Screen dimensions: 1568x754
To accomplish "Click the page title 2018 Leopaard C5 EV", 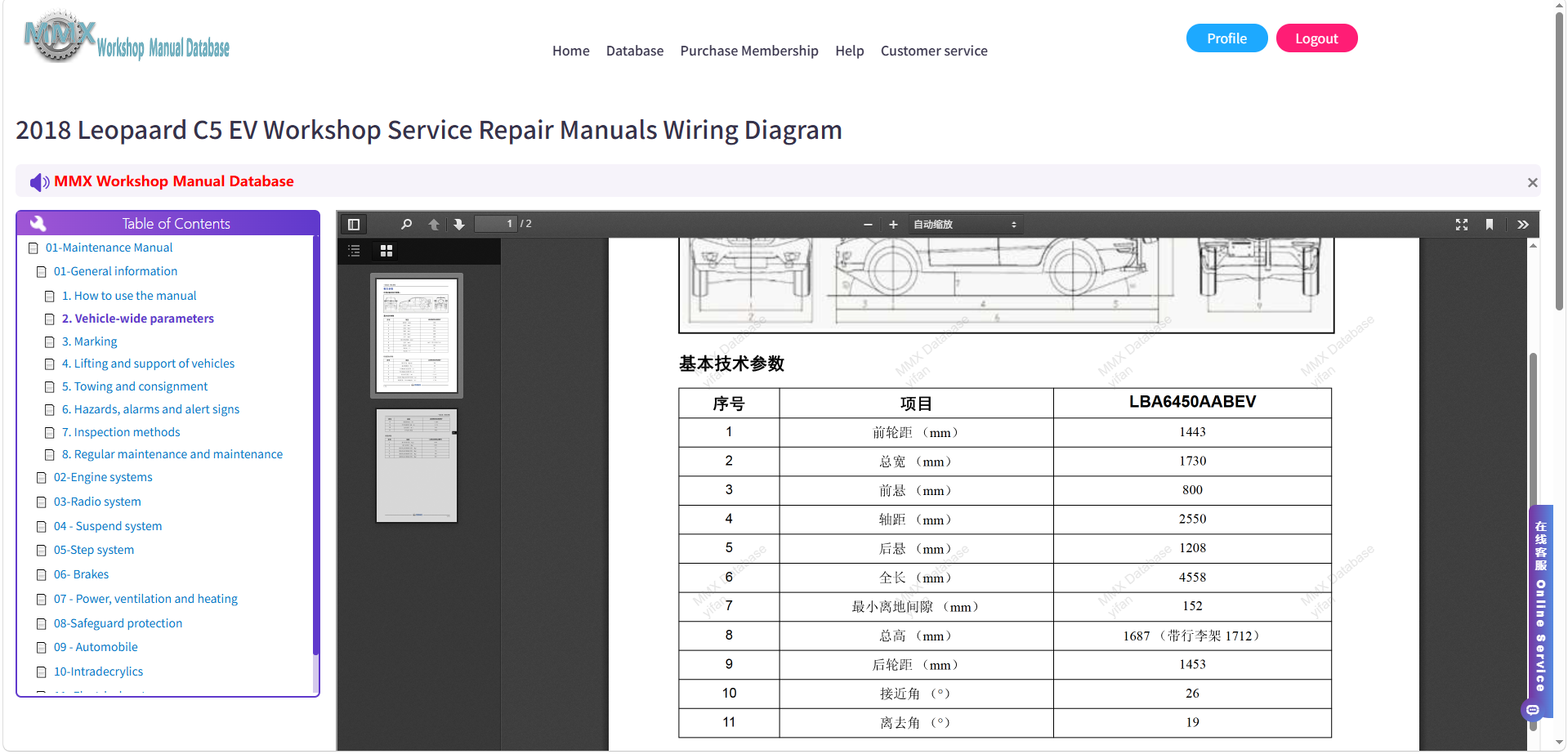I will click(428, 130).
